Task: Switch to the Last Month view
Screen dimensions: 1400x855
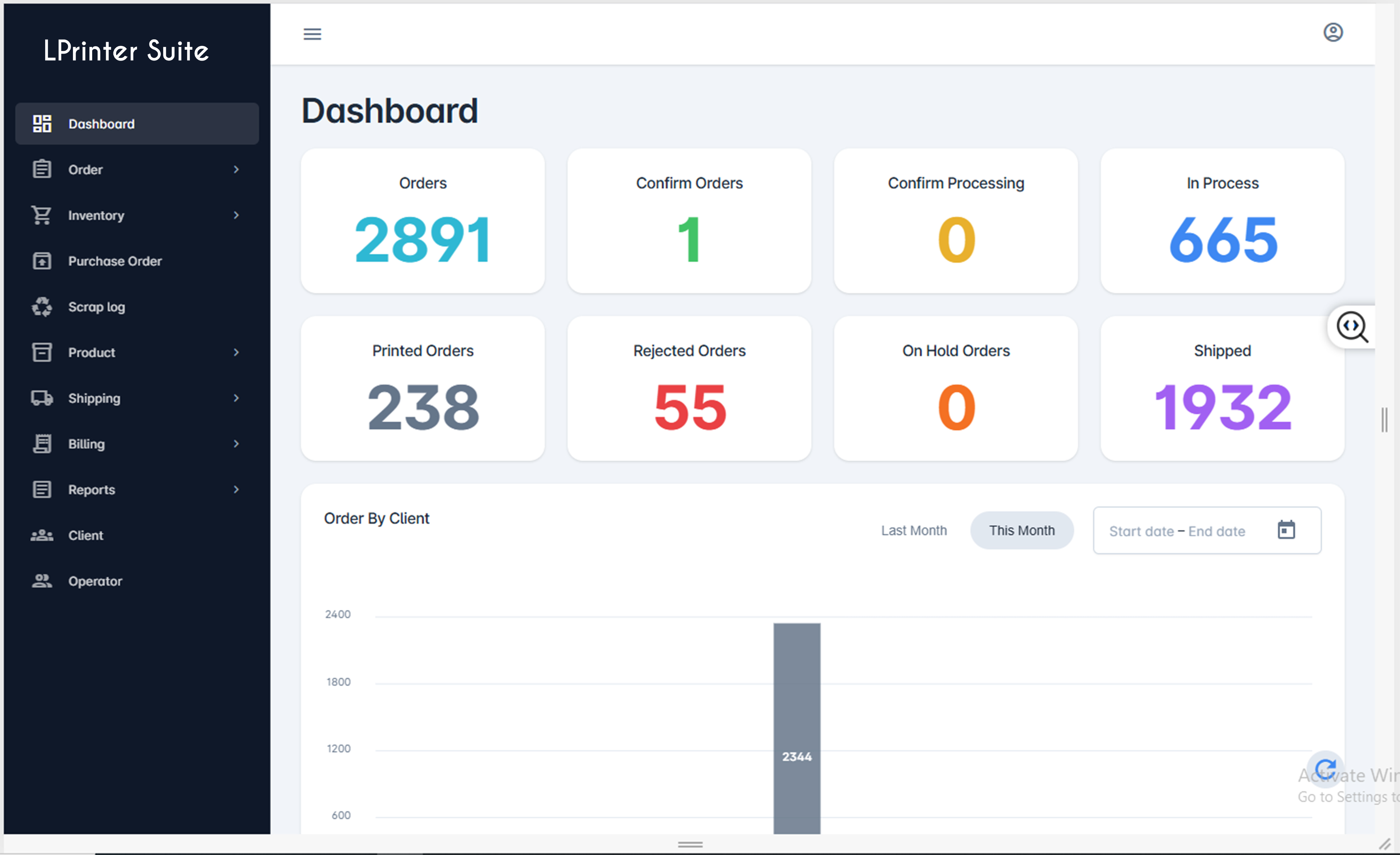Action: 914,530
